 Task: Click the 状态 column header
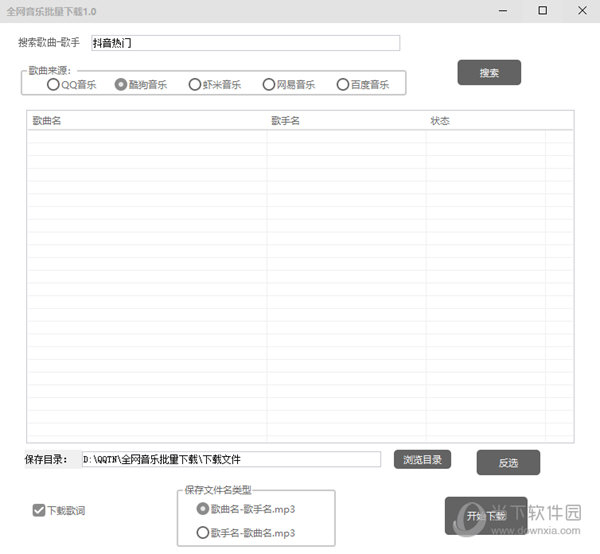[486, 121]
